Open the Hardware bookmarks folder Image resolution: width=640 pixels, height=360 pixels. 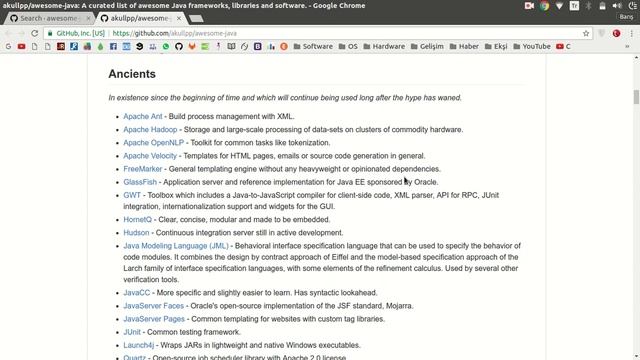click(384, 47)
